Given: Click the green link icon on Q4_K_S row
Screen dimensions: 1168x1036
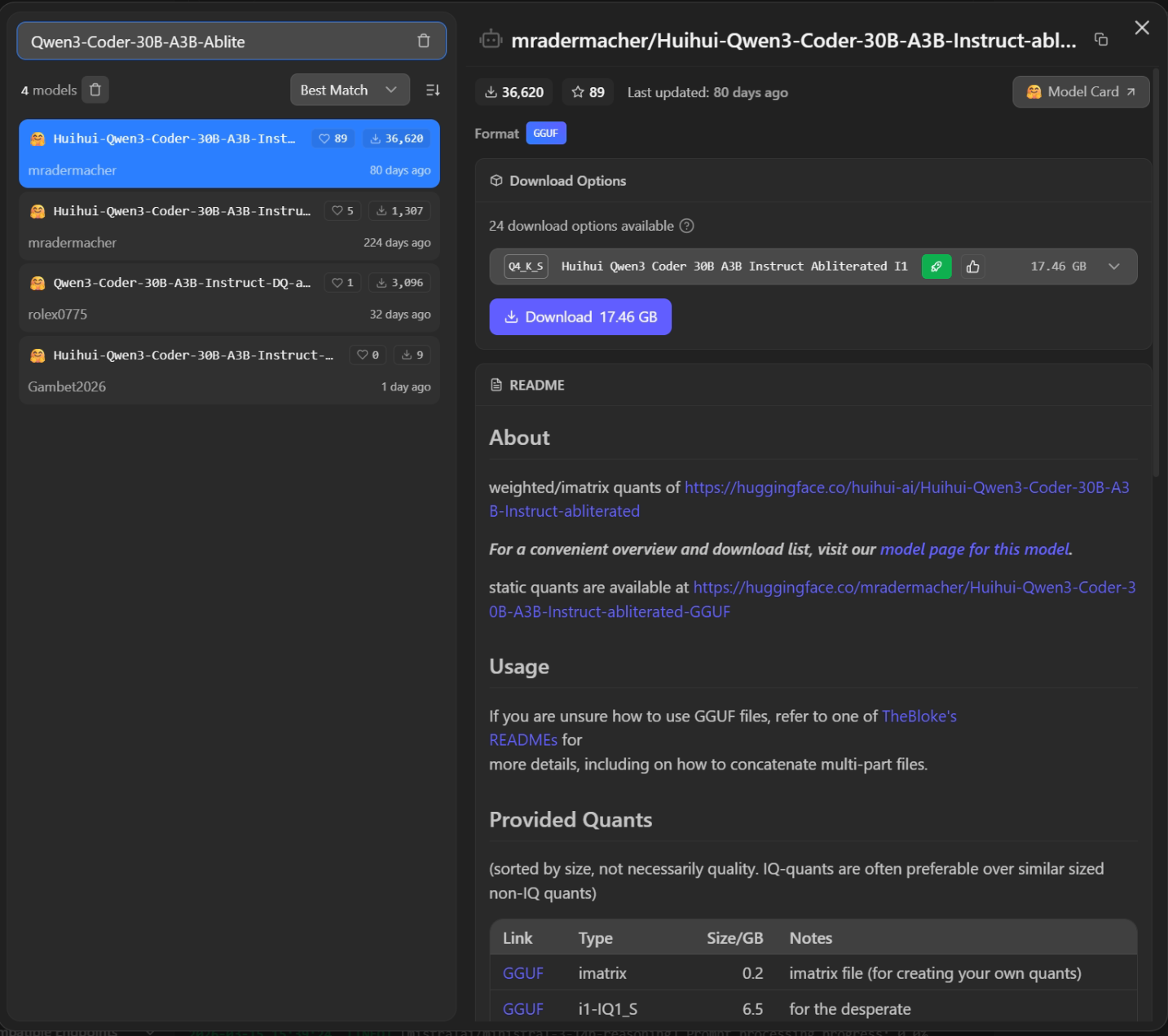Looking at the screenshot, I should point(937,267).
